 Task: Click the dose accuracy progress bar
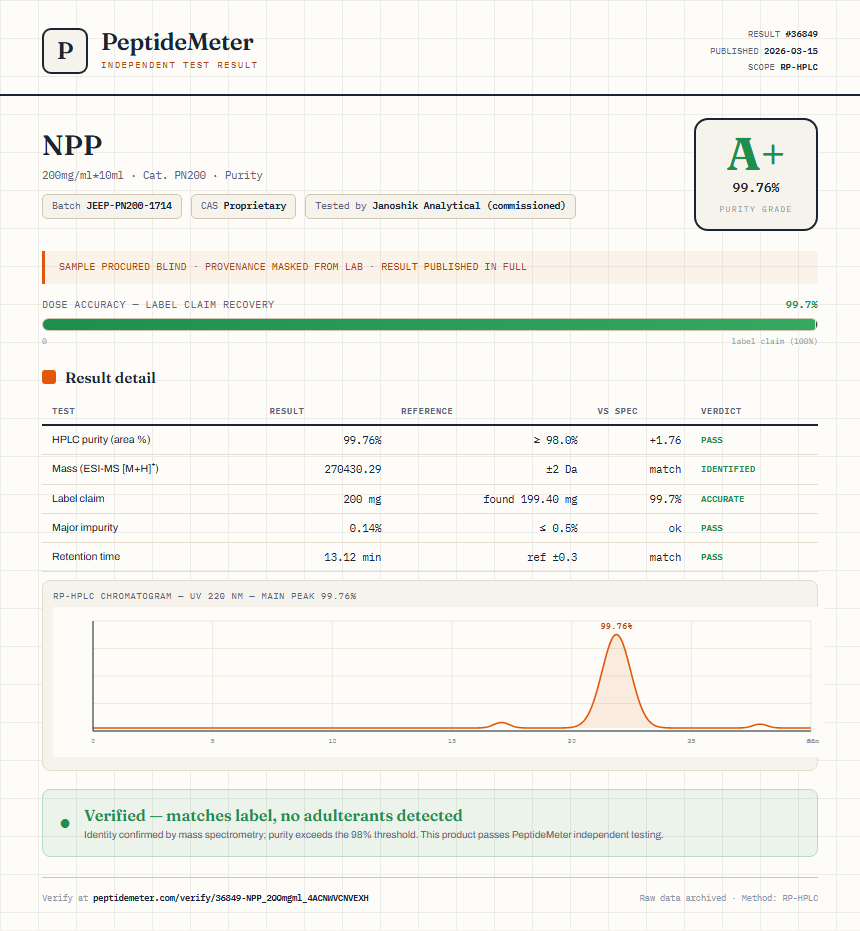429,324
